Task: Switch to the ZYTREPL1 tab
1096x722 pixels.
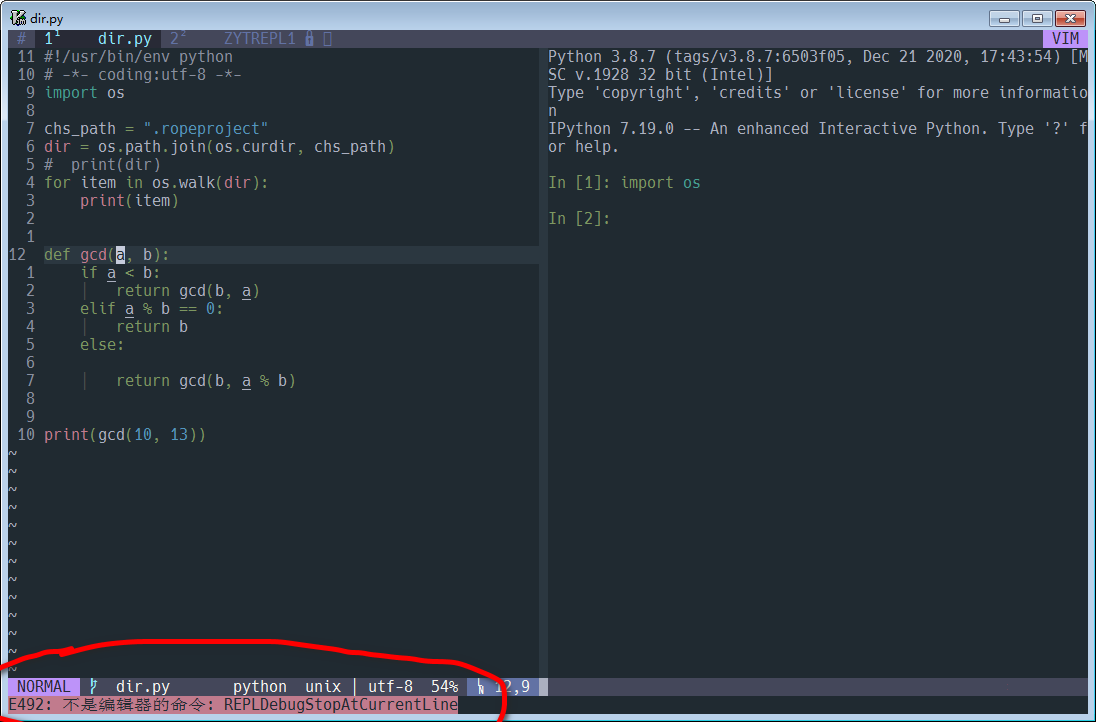Action: click(259, 37)
